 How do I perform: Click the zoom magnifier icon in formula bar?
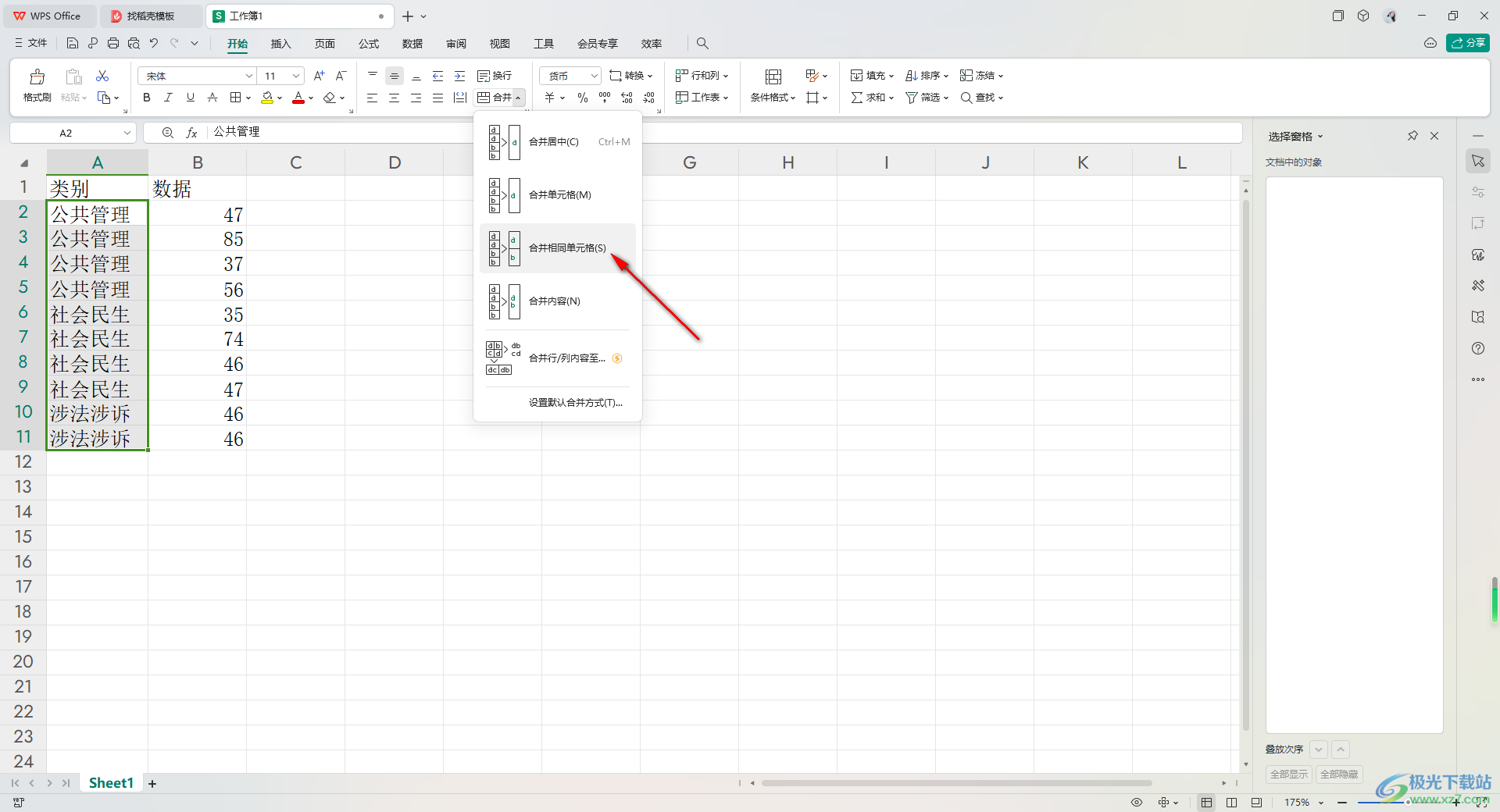pos(167,133)
